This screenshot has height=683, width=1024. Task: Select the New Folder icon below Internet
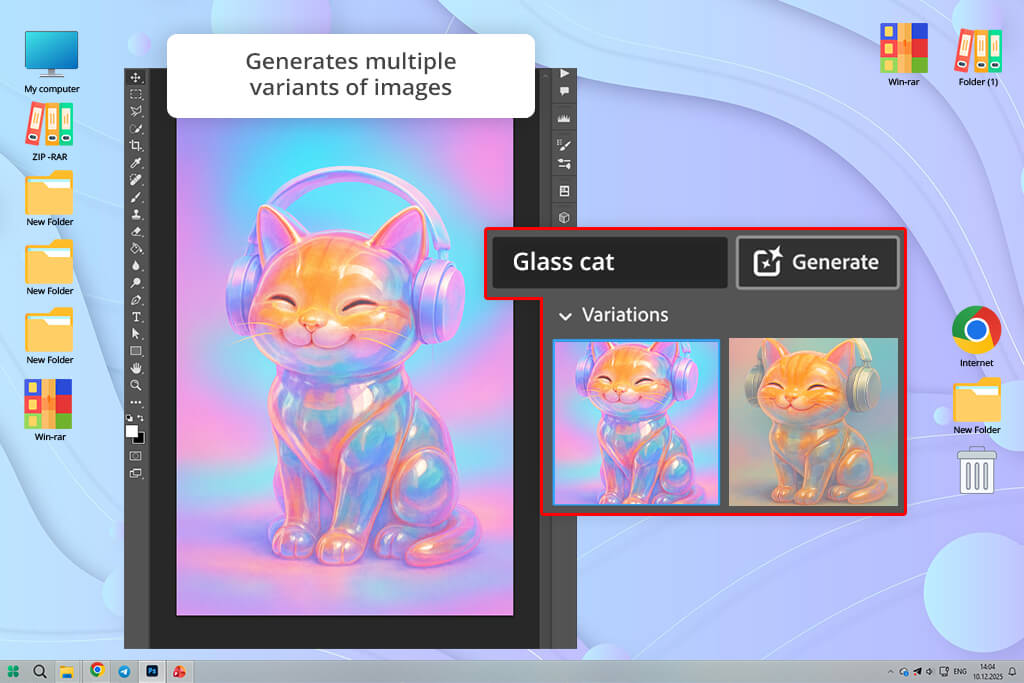pos(977,406)
